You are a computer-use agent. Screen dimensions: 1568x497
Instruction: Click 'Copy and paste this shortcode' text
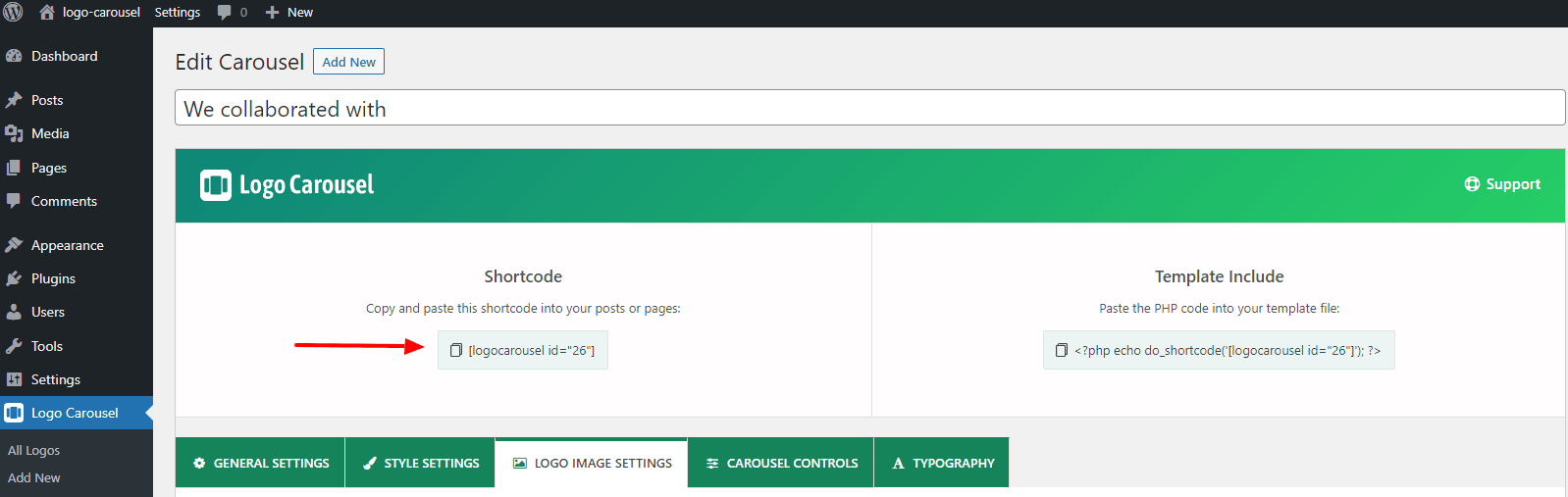(x=523, y=308)
